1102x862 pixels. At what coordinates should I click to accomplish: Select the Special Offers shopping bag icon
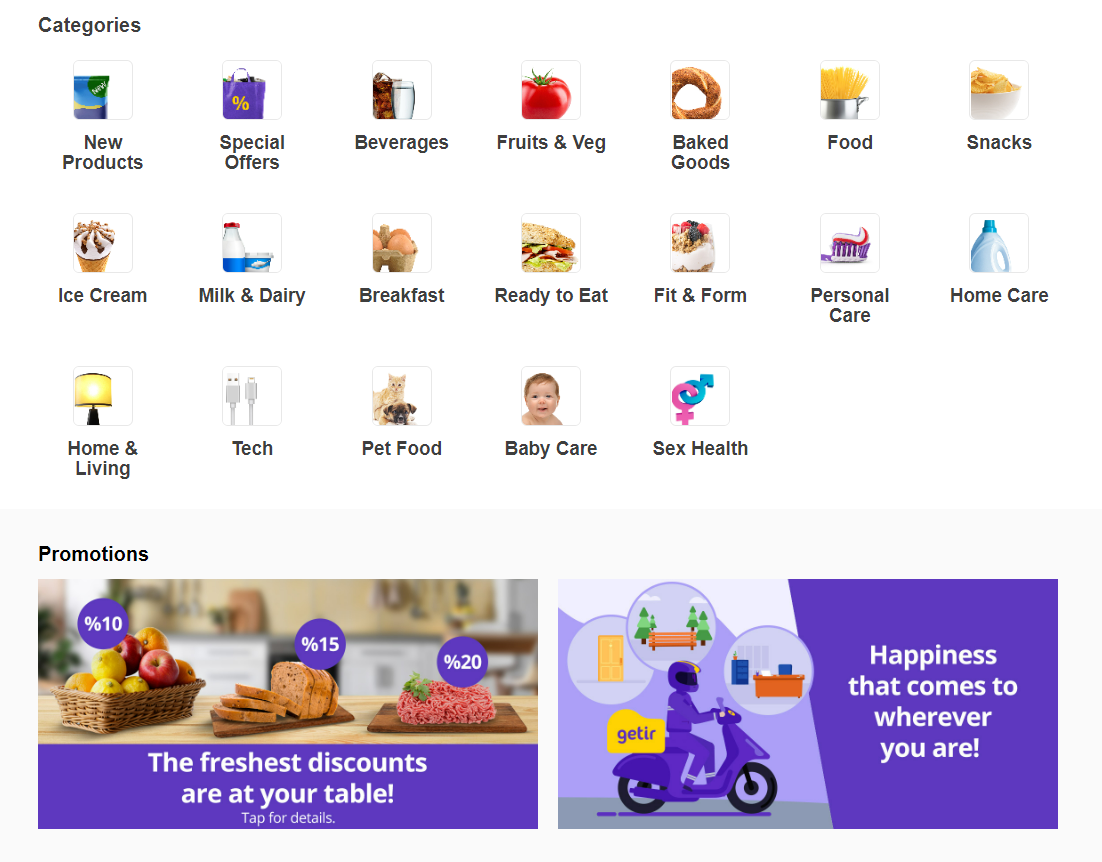(252, 90)
